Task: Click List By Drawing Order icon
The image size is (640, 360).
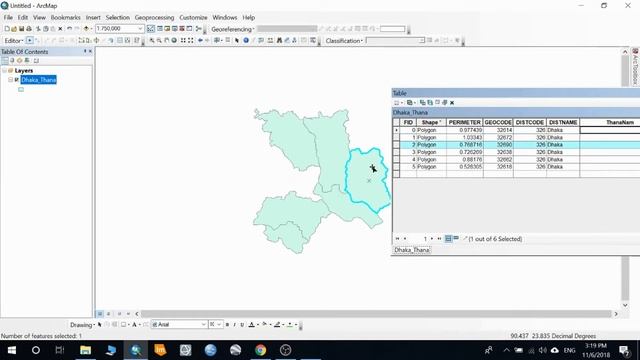Action: [x=5, y=60]
